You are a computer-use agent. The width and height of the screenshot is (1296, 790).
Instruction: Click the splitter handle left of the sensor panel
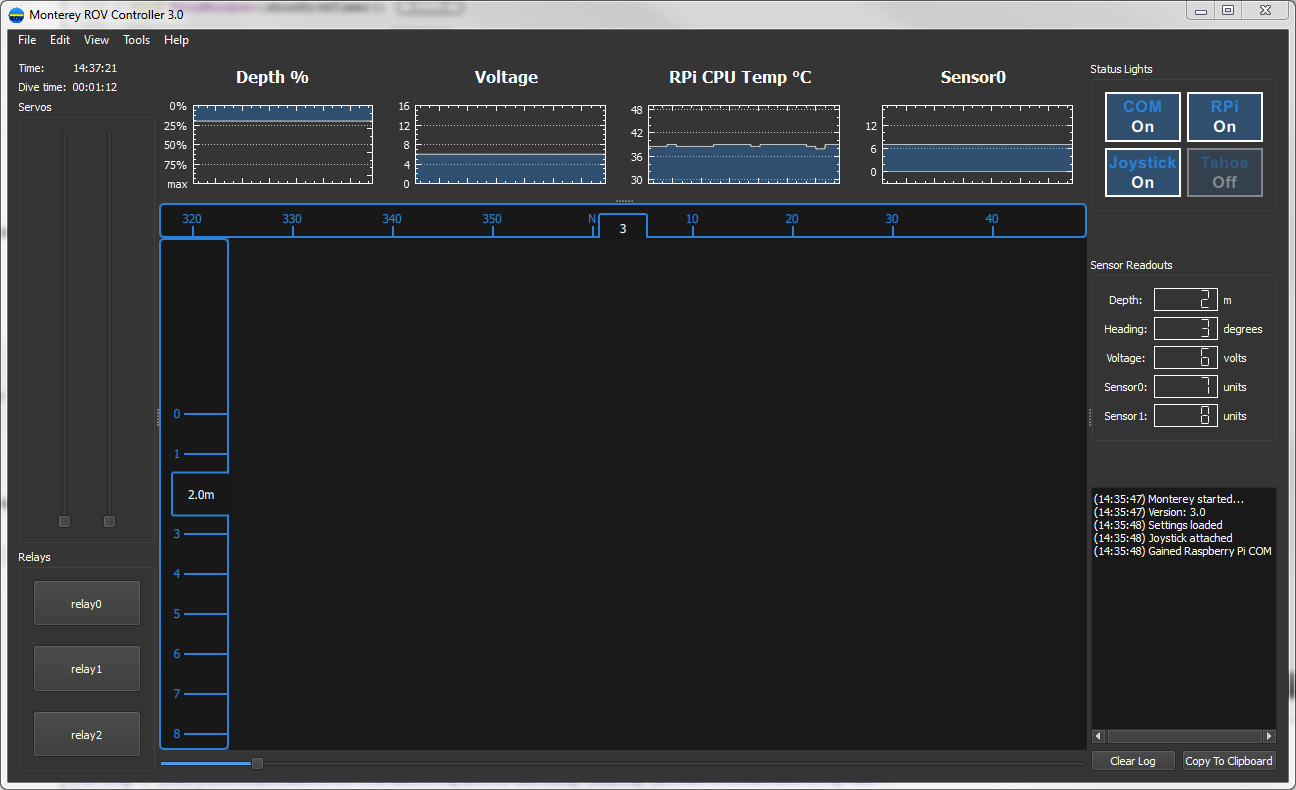pyautogui.click(x=1090, y=418)
